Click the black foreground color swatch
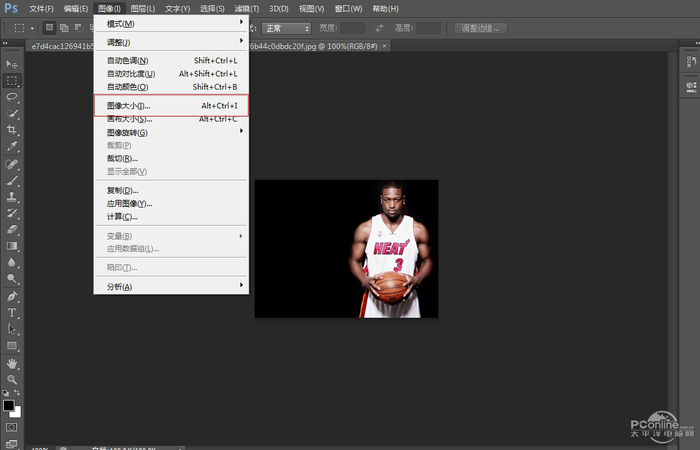The height and width of the screenshot is (450, 700). tap(8, 406)
